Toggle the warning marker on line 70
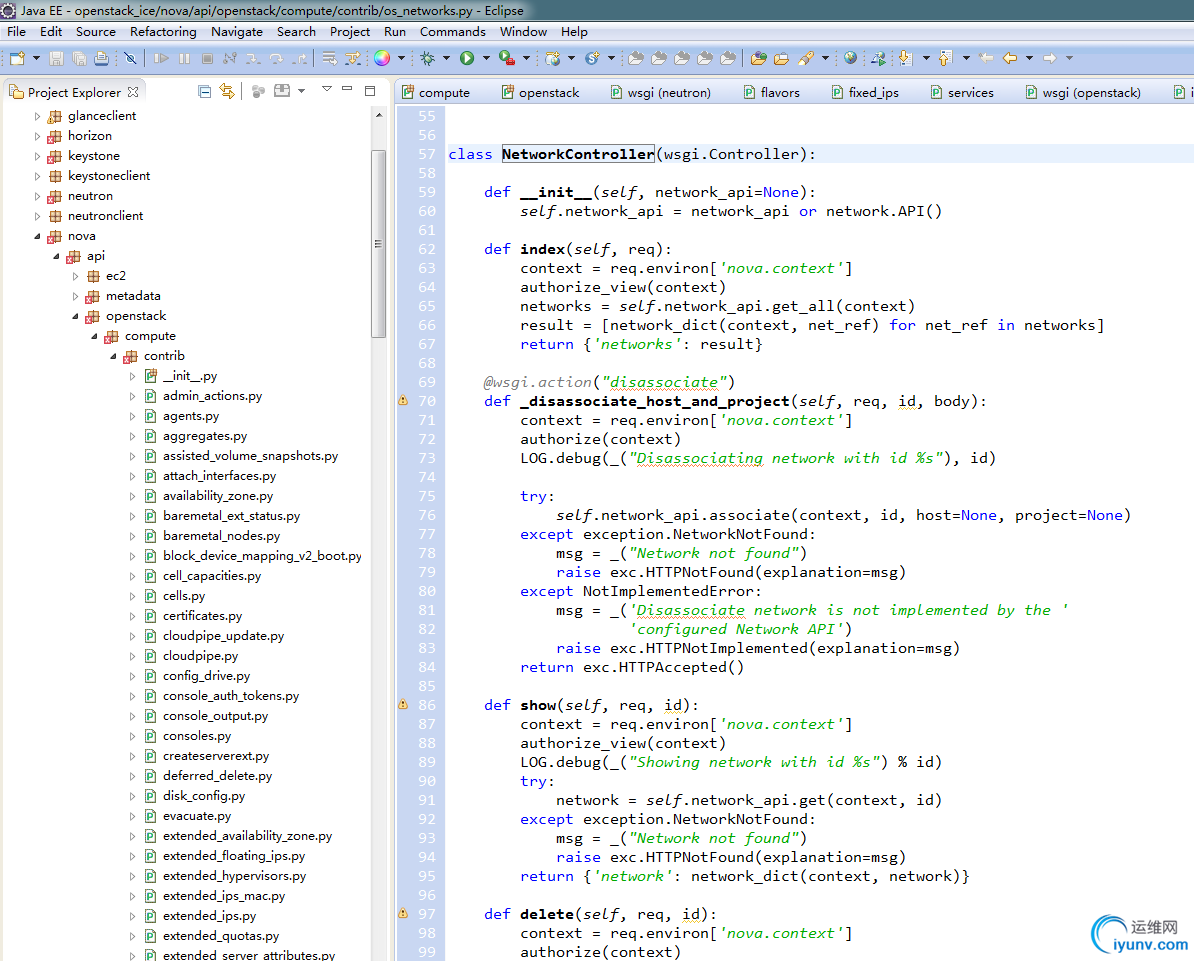Viewport: 1194px width, 961px height. pyautogui.click(x=403, y=400)
